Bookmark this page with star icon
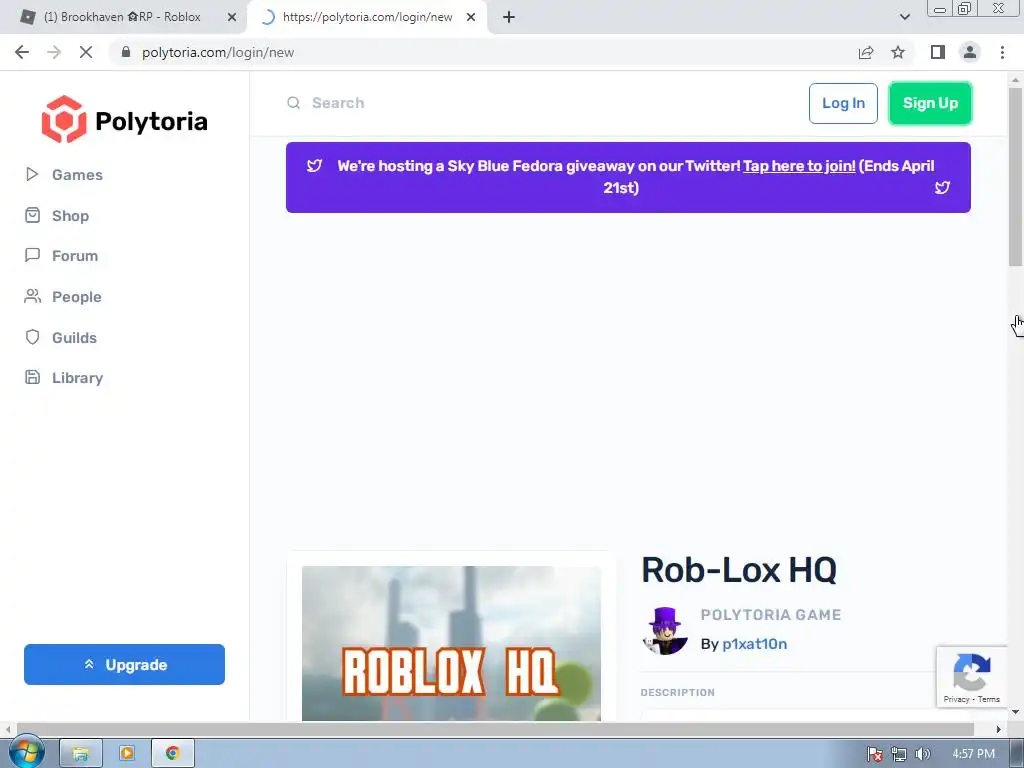This screenshot has height=768, width=1024. coord(898,52)
